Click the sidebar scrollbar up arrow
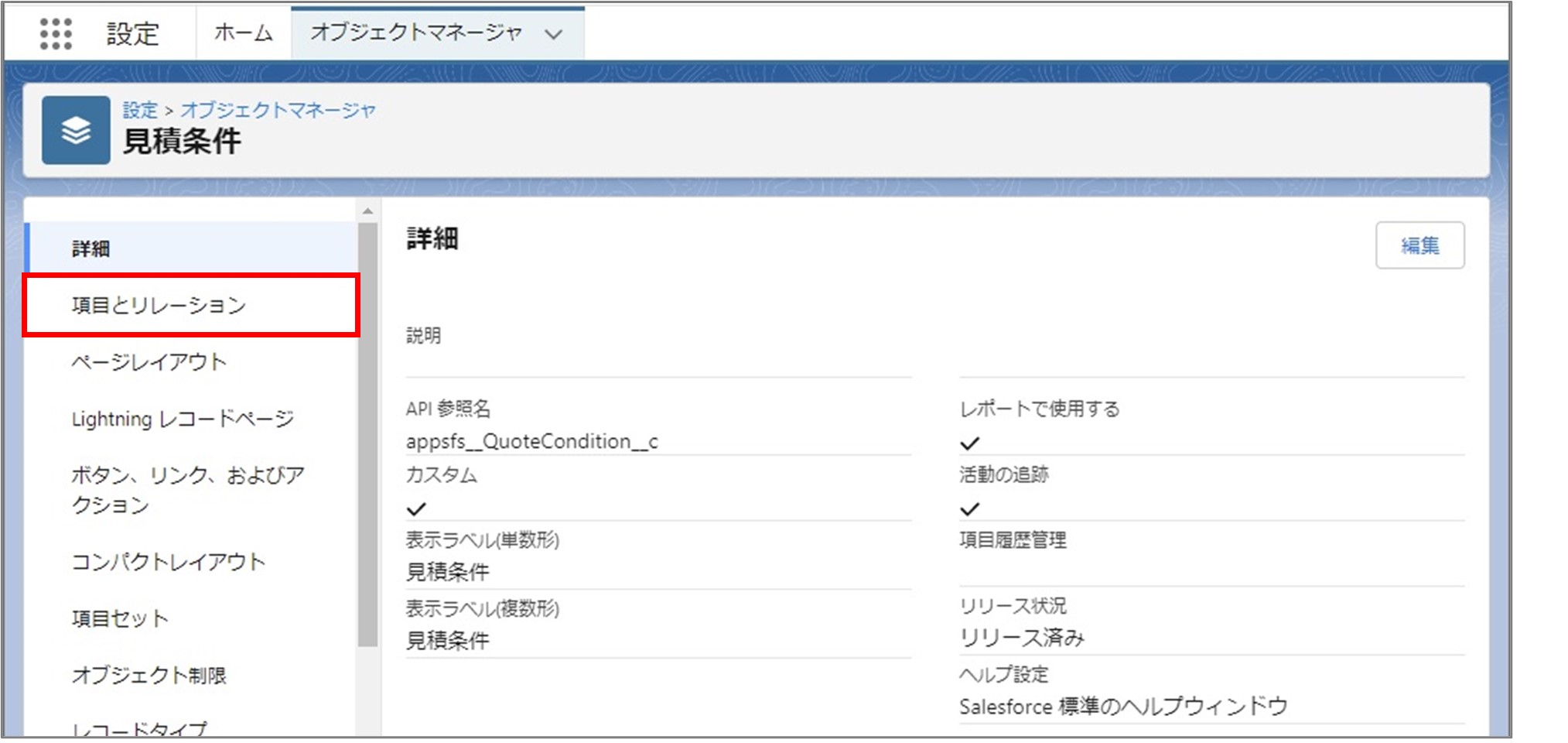The height and width of the screenshot is (743, 1568). (x=367, y=211)
